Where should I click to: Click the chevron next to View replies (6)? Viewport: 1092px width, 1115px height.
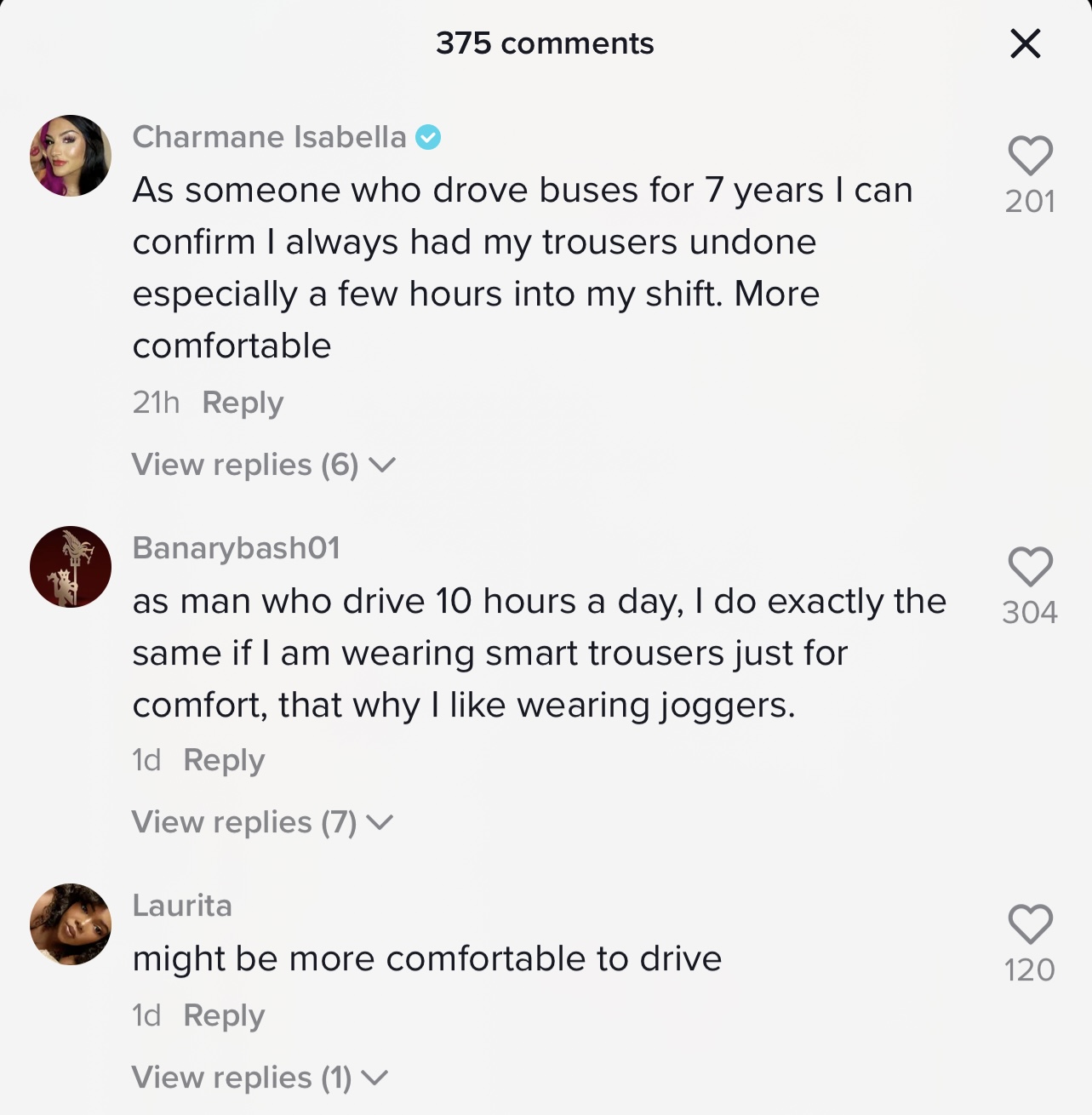(382, 465)
